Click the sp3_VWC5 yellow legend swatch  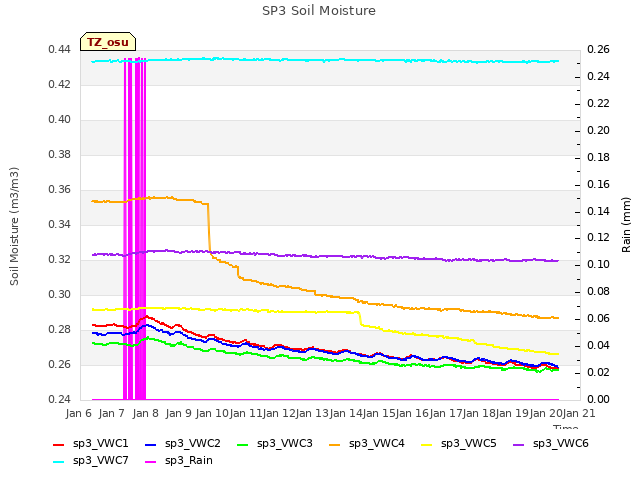(427, 444)
